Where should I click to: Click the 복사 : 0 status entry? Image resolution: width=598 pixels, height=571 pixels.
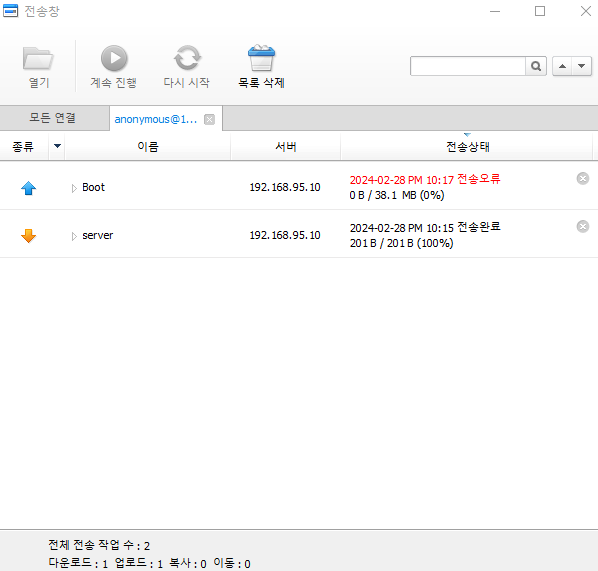click(188, 563)
